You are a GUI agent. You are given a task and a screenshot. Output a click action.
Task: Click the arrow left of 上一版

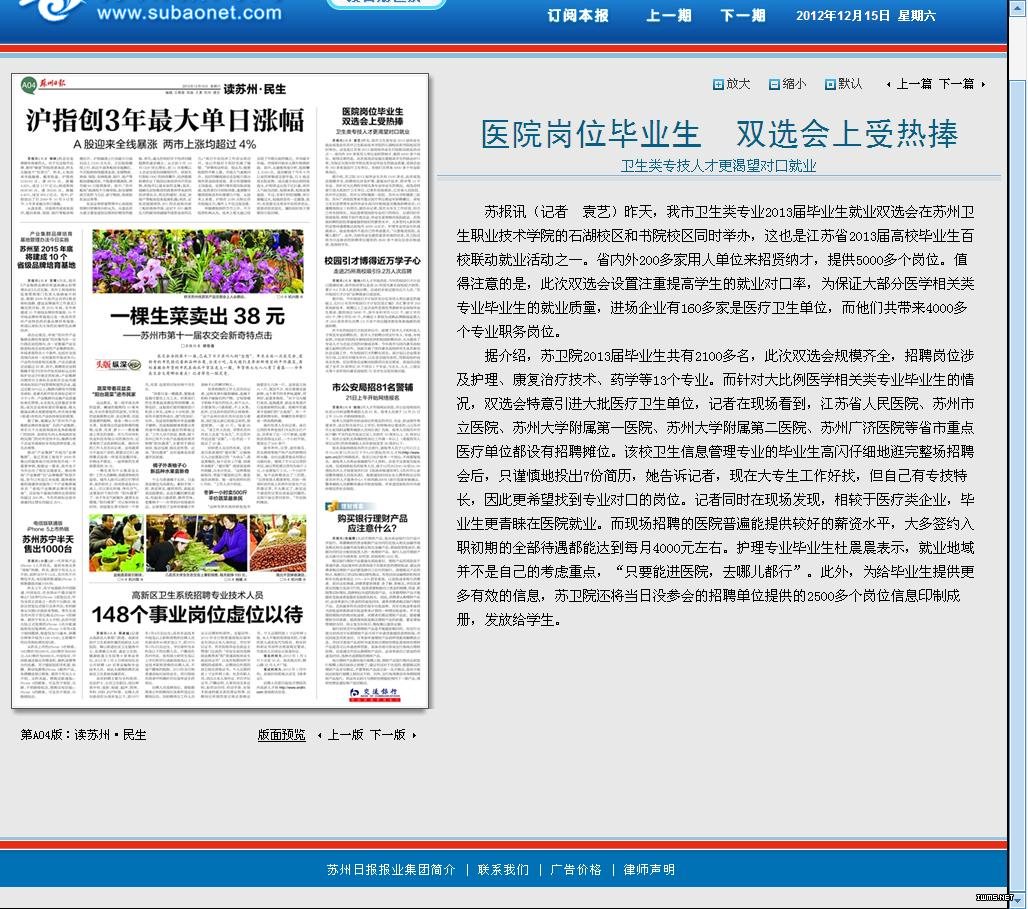pos(319,736)
